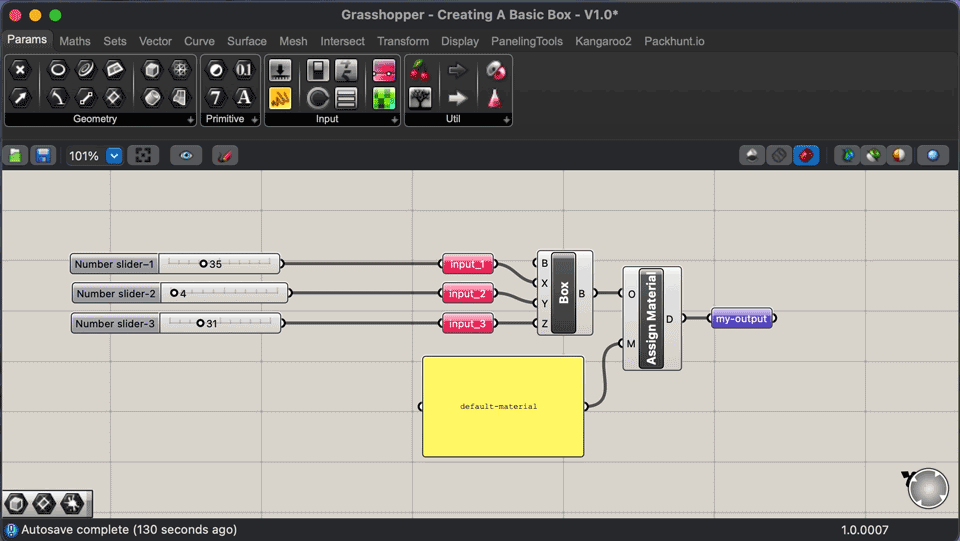
Task: Select the Value List input icon
Action: tap(346, 98)
